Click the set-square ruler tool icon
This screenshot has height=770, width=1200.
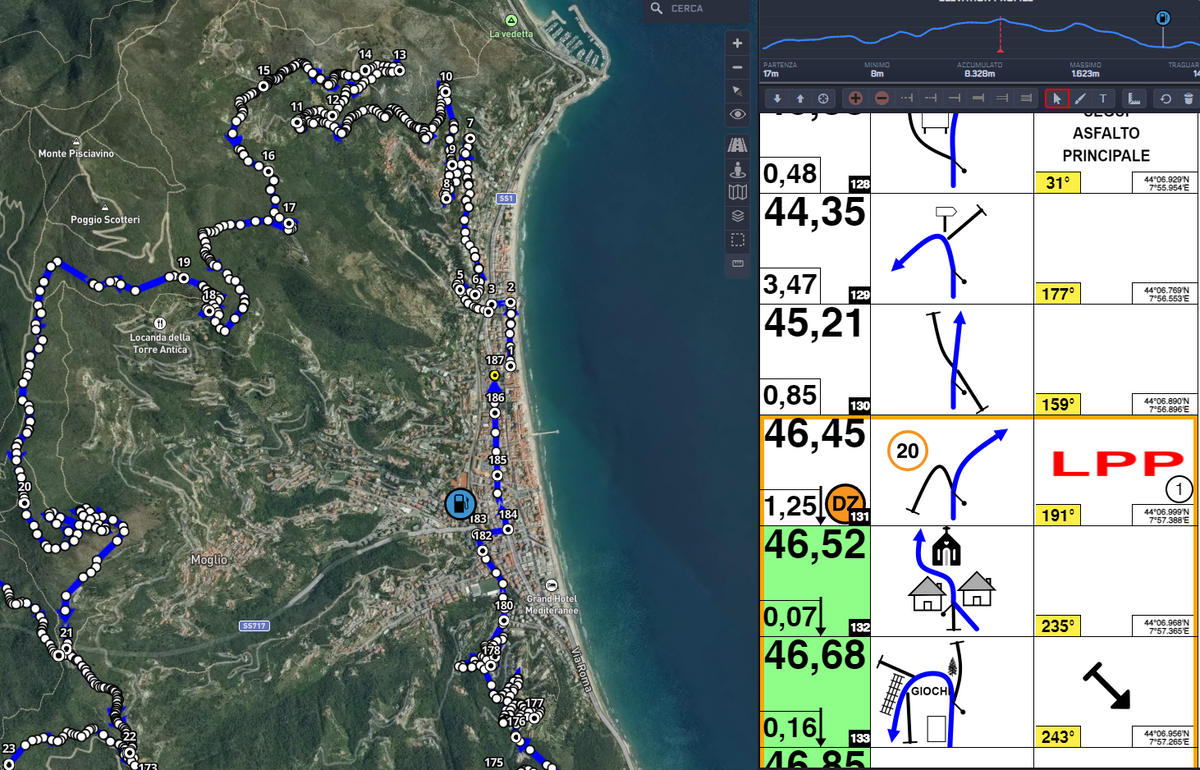[1135, 99]
